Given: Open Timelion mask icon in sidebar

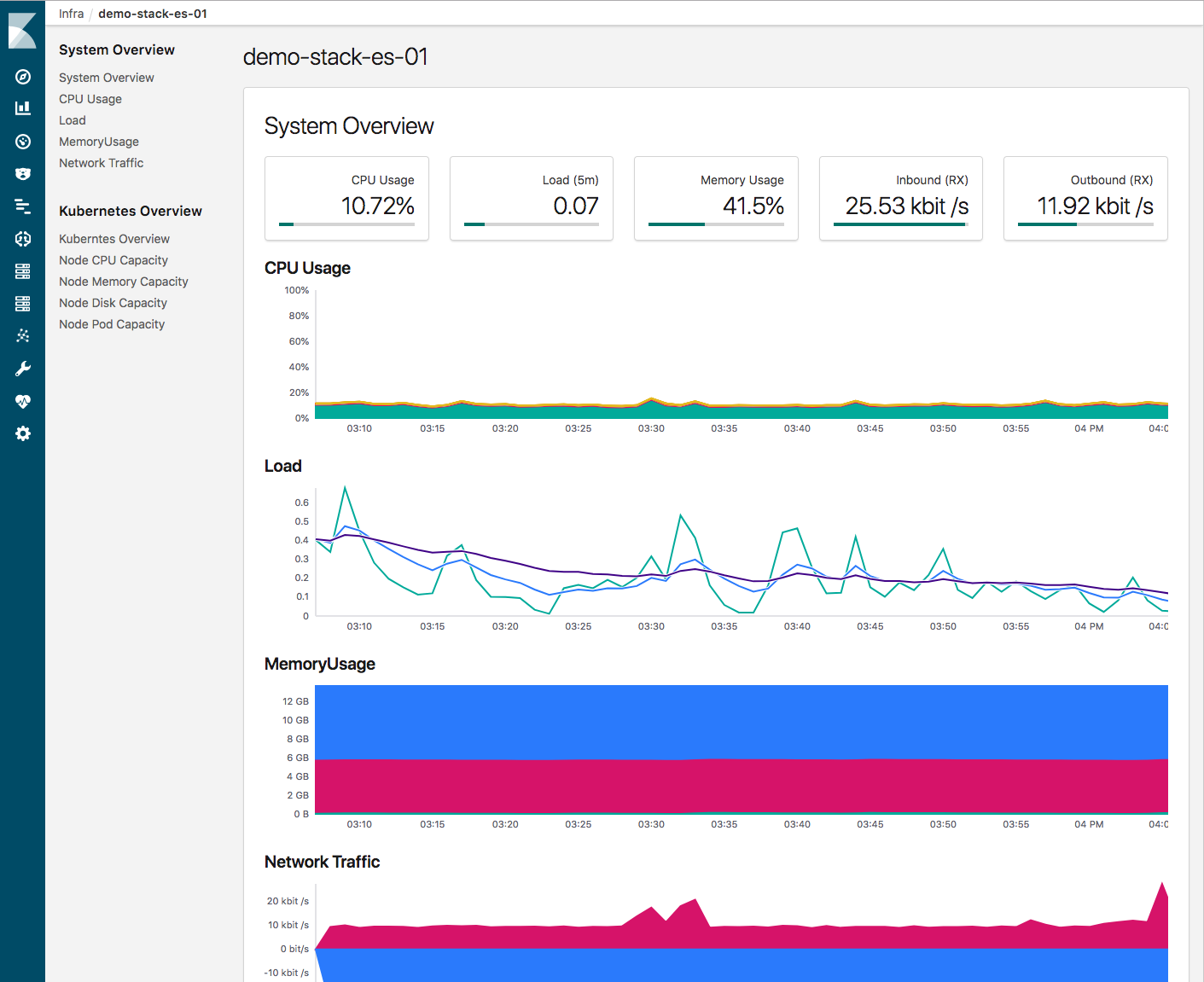Looking at the screenshot, I should click(23, 174).
